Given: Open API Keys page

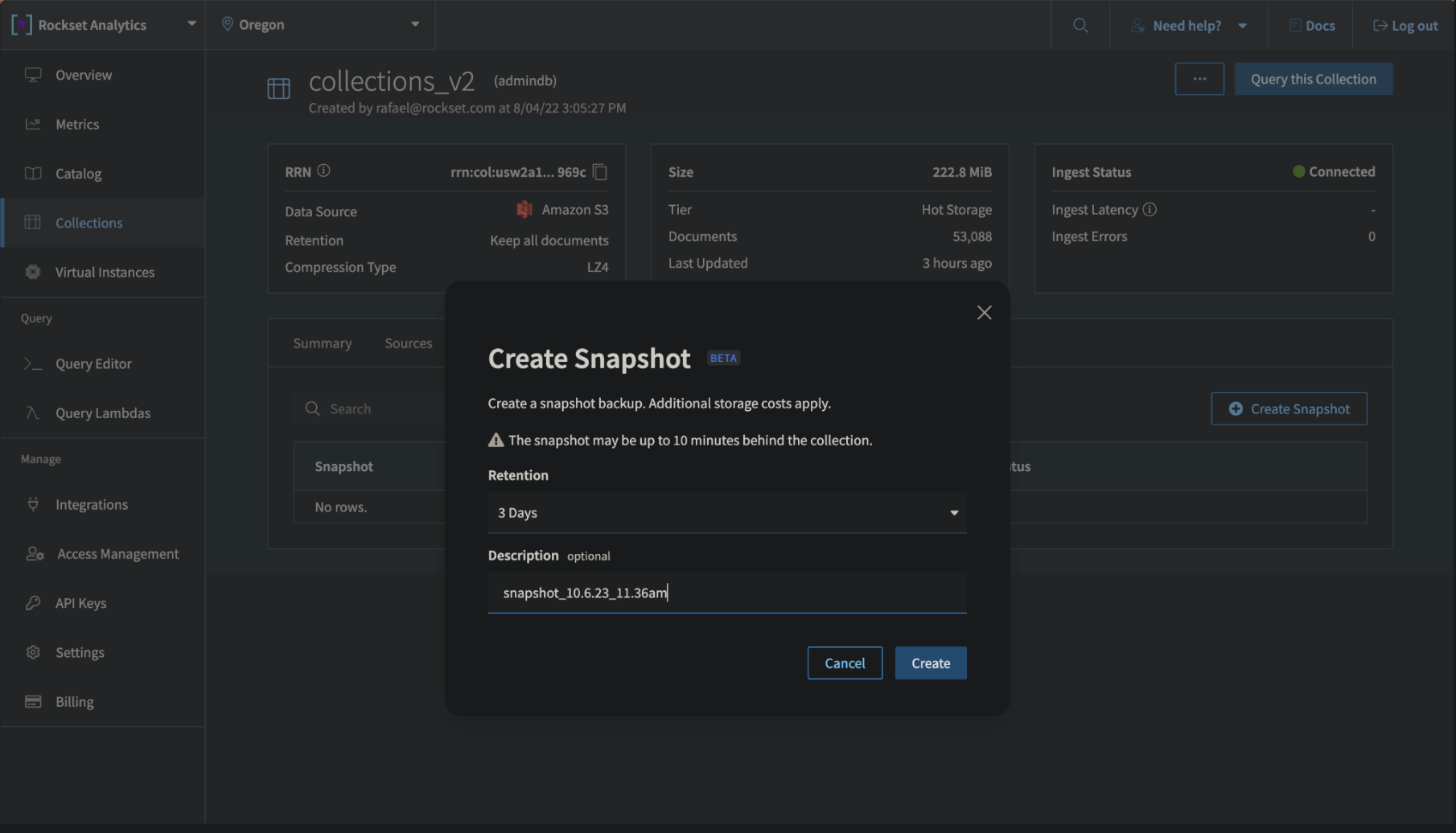Looking at the screenshot, I should pyautogui.click(x=103, y=603).
